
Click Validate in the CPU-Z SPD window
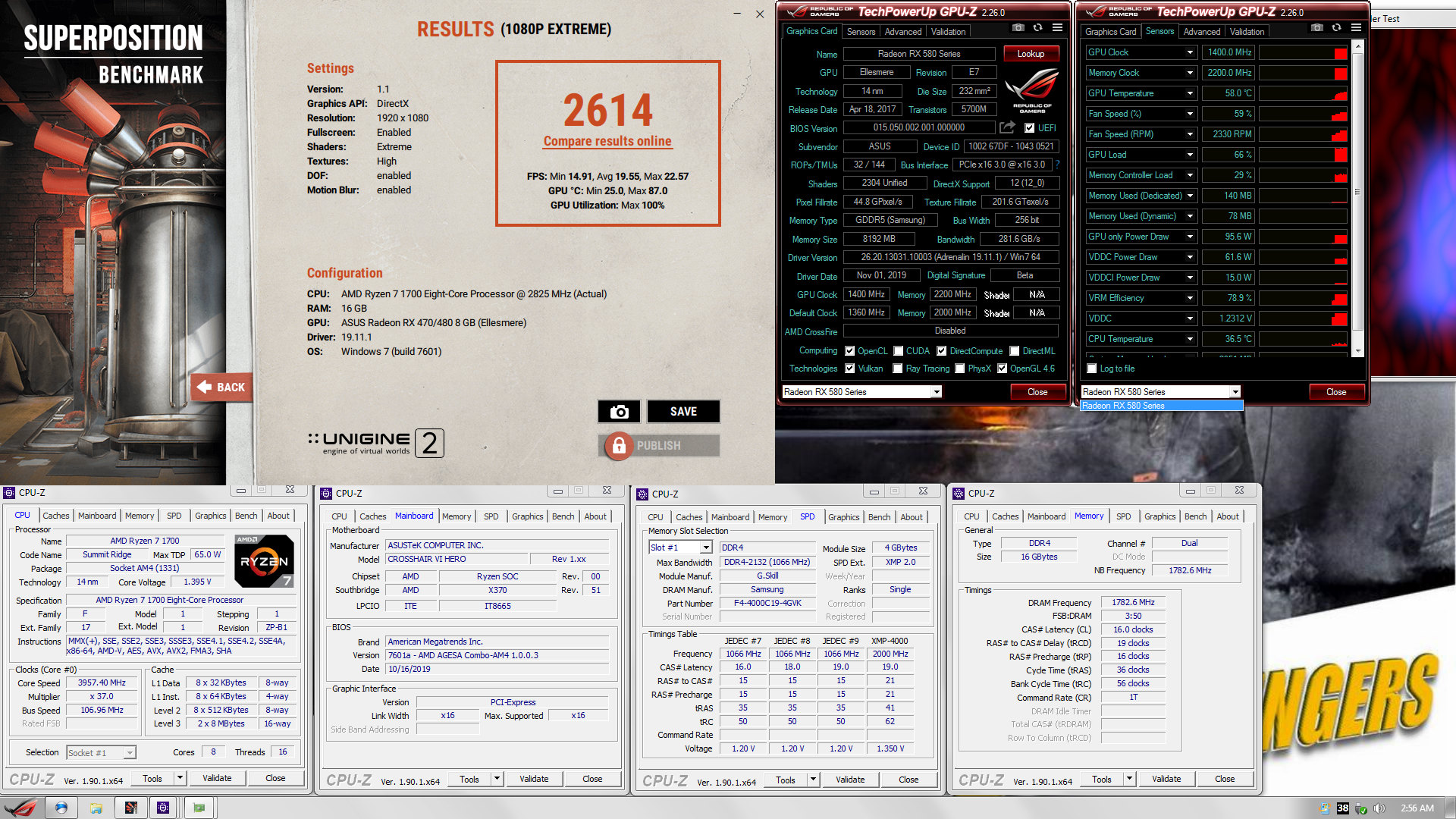[x=849, y=780]
